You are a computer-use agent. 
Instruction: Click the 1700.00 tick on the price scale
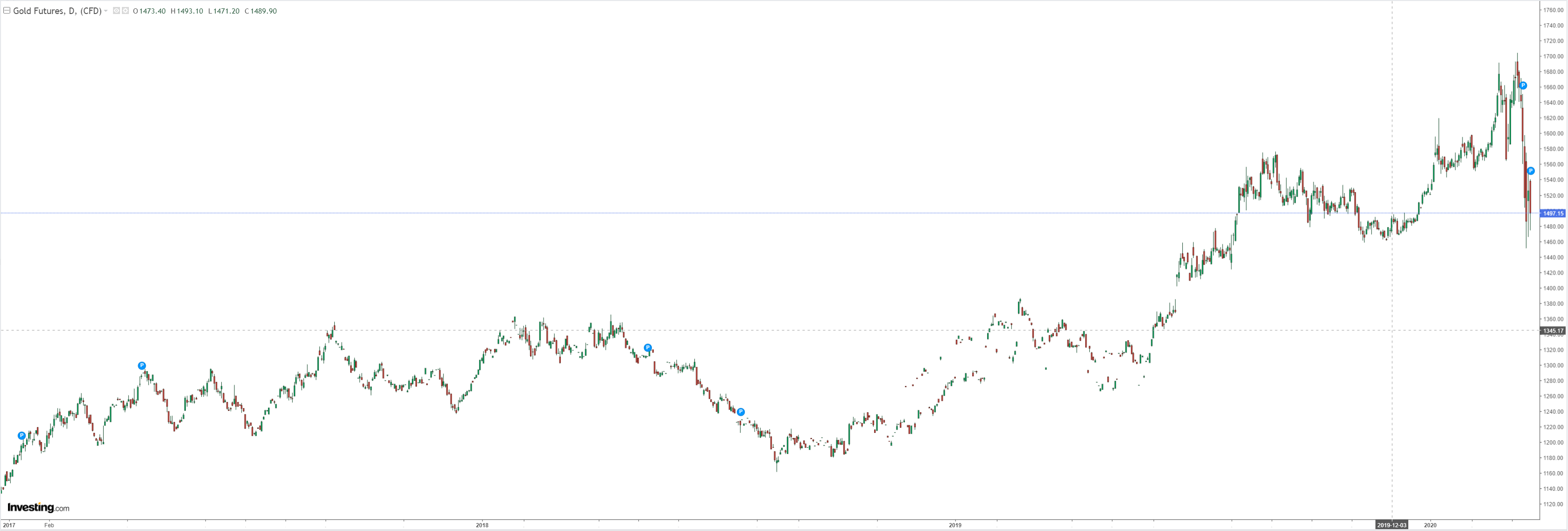pyautogui.click(x=1553, y=56)
